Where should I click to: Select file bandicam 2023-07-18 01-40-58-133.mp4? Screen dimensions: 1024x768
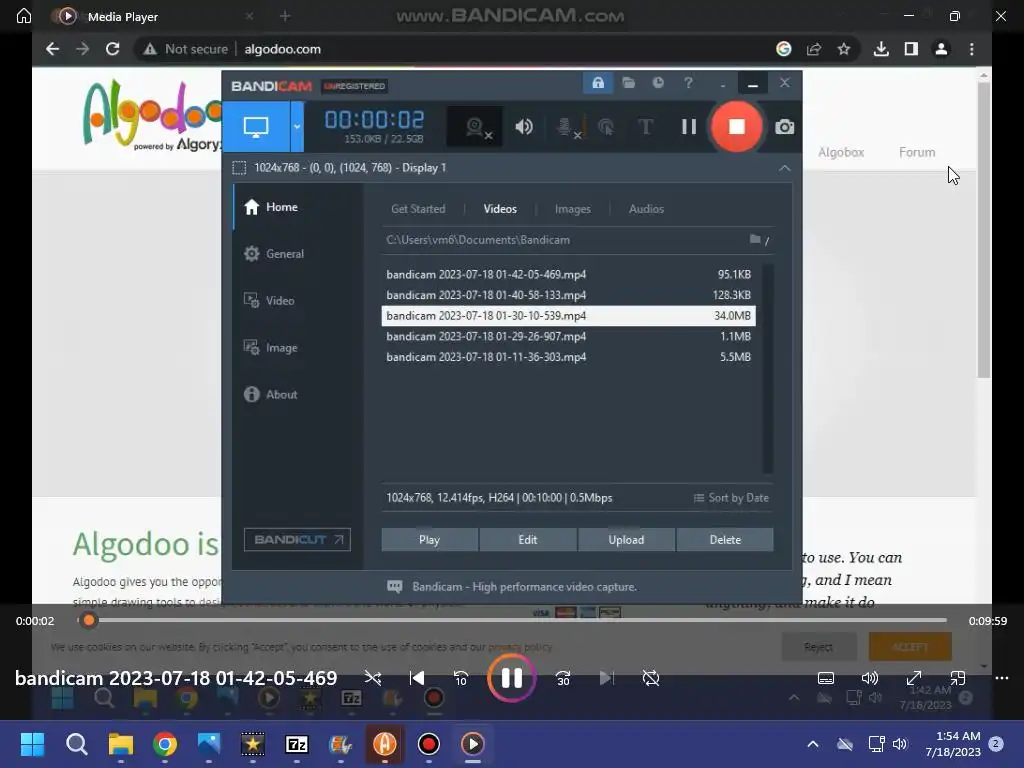[x=568, y=295]
